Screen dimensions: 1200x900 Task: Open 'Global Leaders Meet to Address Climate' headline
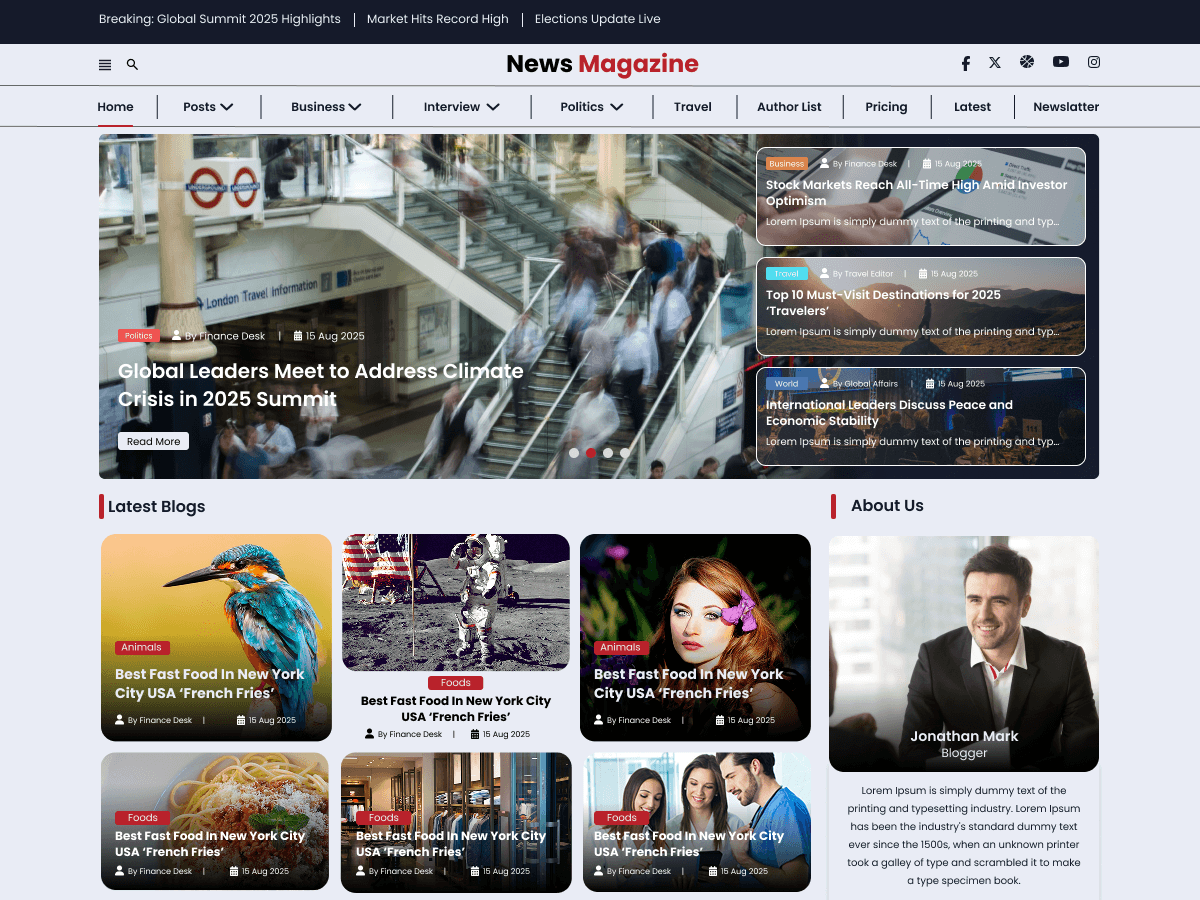[x=321, y=385]
